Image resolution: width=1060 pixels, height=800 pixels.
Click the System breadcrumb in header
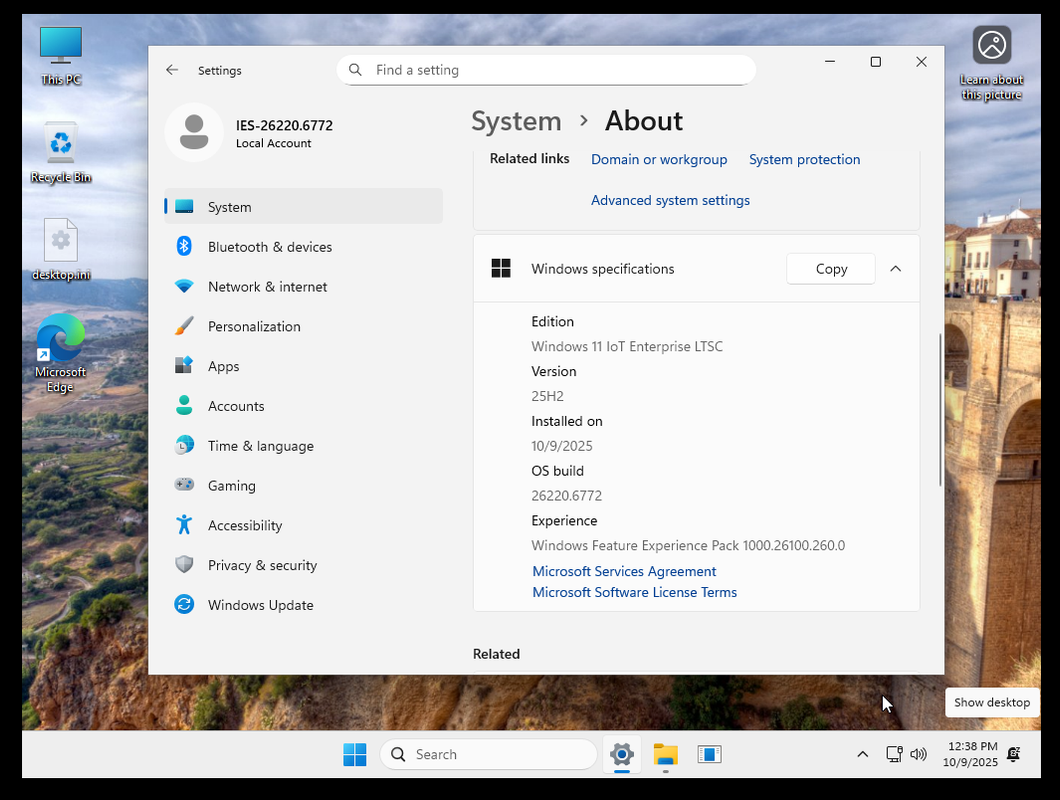click(516, 121)
